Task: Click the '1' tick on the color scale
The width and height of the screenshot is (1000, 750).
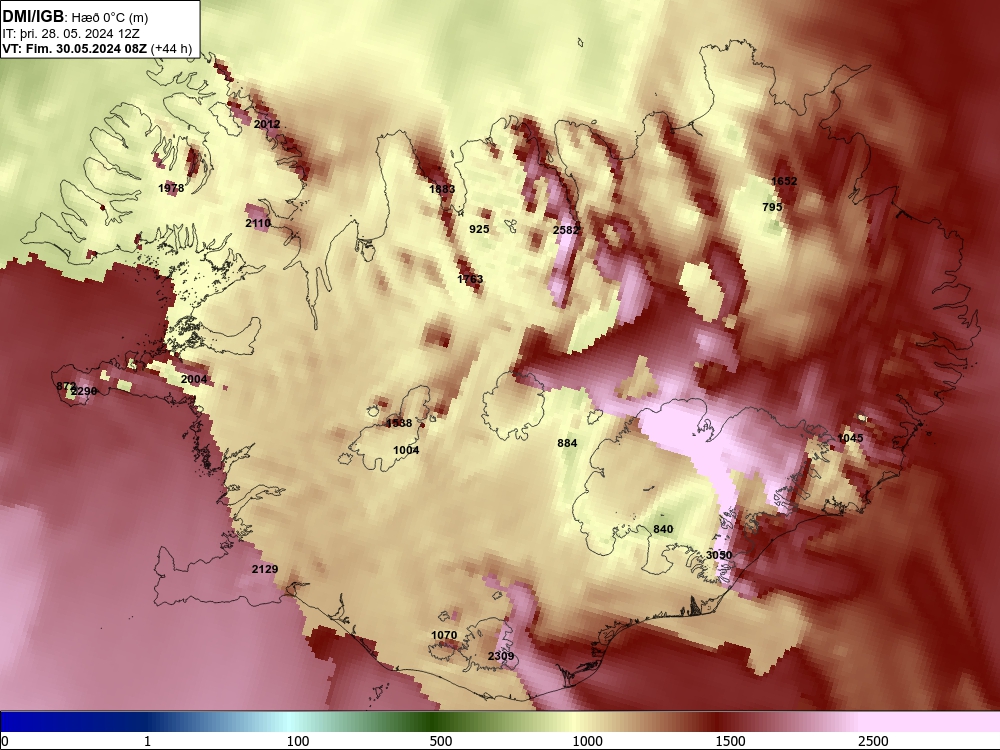Action: click(147, 741)
